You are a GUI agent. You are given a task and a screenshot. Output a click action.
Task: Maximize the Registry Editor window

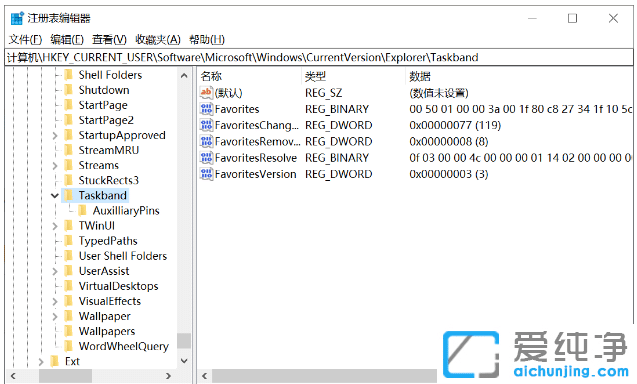(572, 18)
